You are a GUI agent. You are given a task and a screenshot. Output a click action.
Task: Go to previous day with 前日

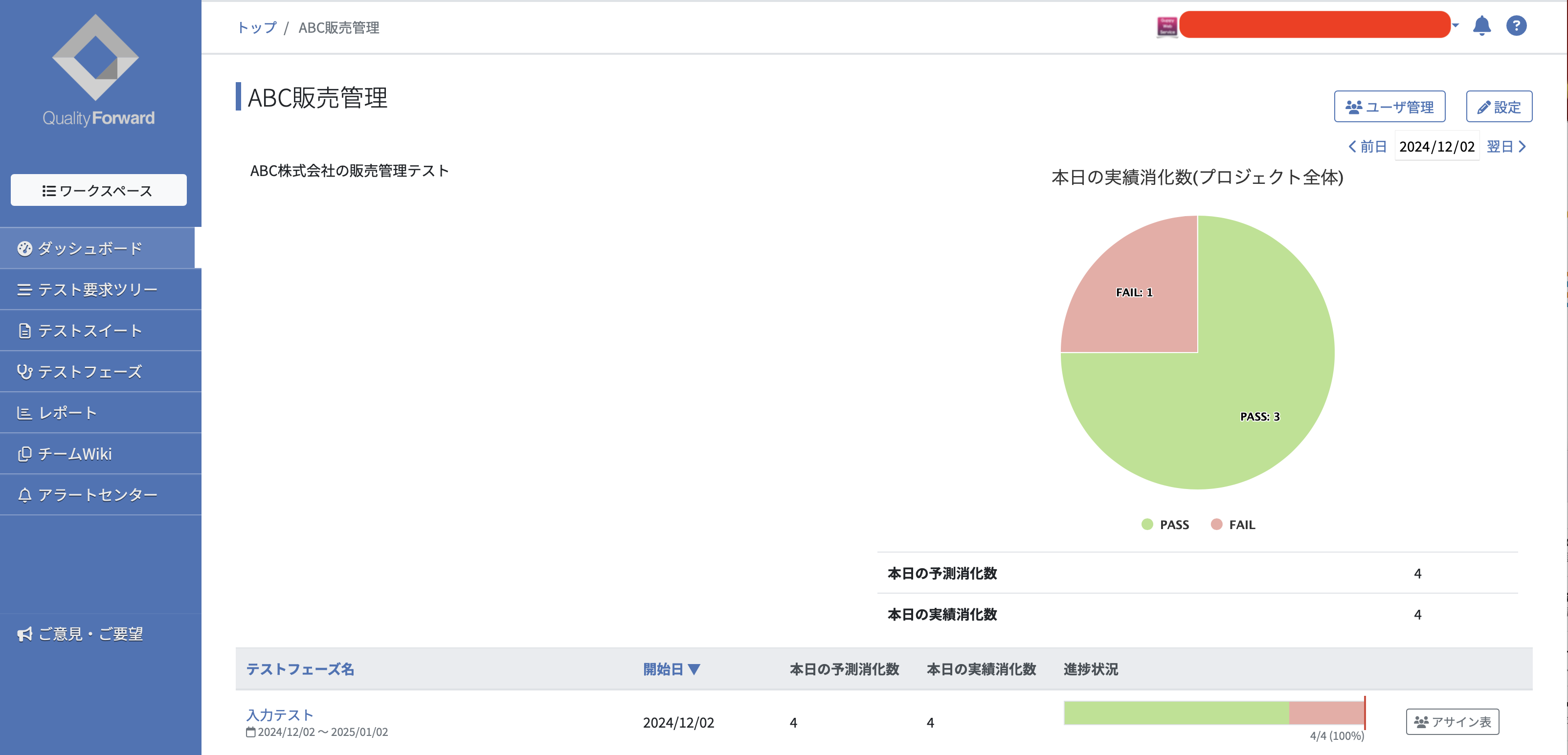click(x=1367, y=147)
